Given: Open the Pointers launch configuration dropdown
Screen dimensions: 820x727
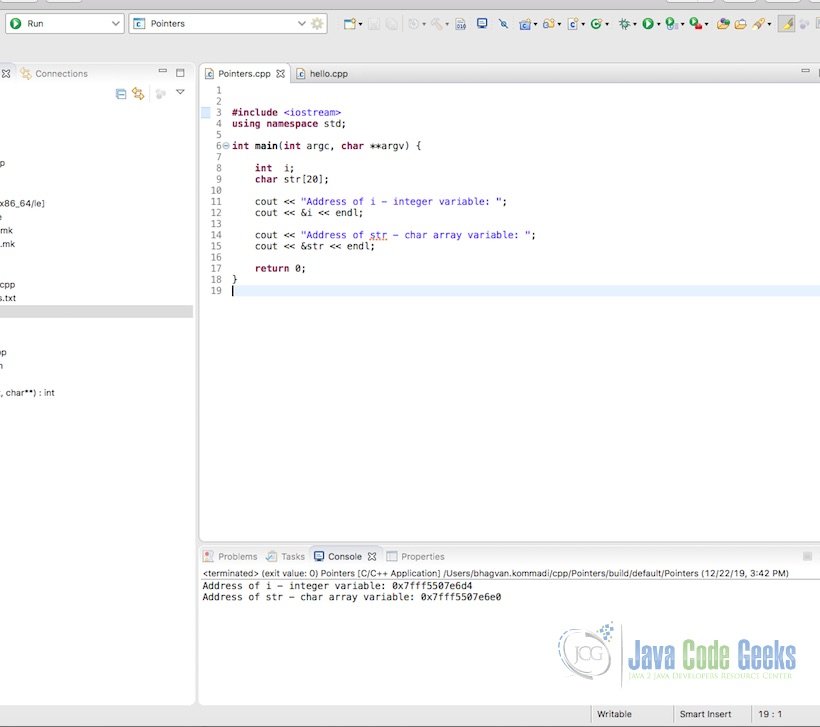Looking at the screenshot, I should click(300, 23).
